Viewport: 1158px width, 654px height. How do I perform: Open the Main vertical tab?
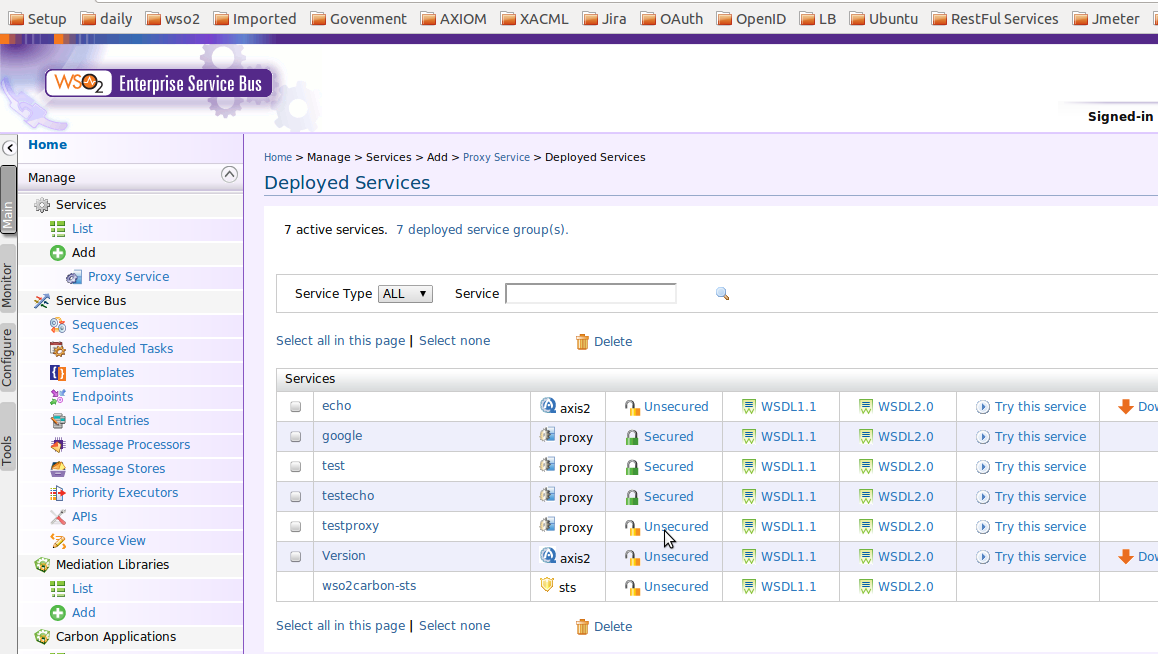tap(7, 199)
